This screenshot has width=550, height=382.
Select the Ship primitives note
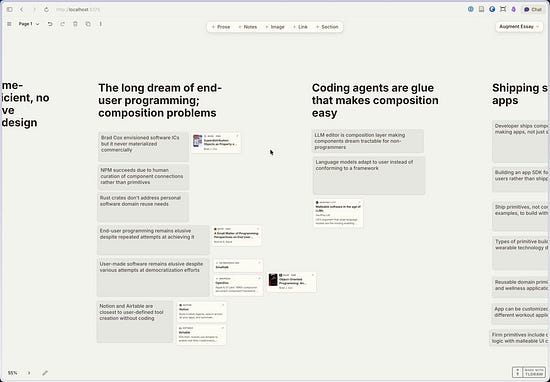coord(521,216)
